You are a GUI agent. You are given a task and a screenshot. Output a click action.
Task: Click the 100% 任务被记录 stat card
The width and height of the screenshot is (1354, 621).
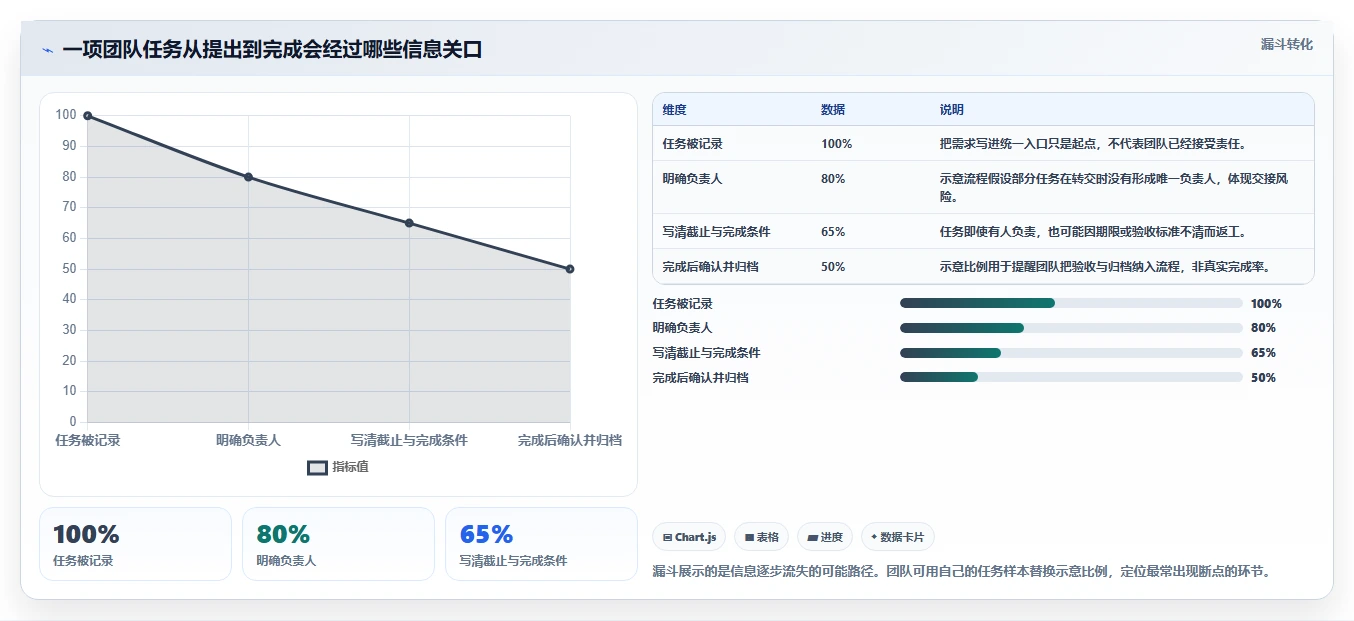point(135,544)
